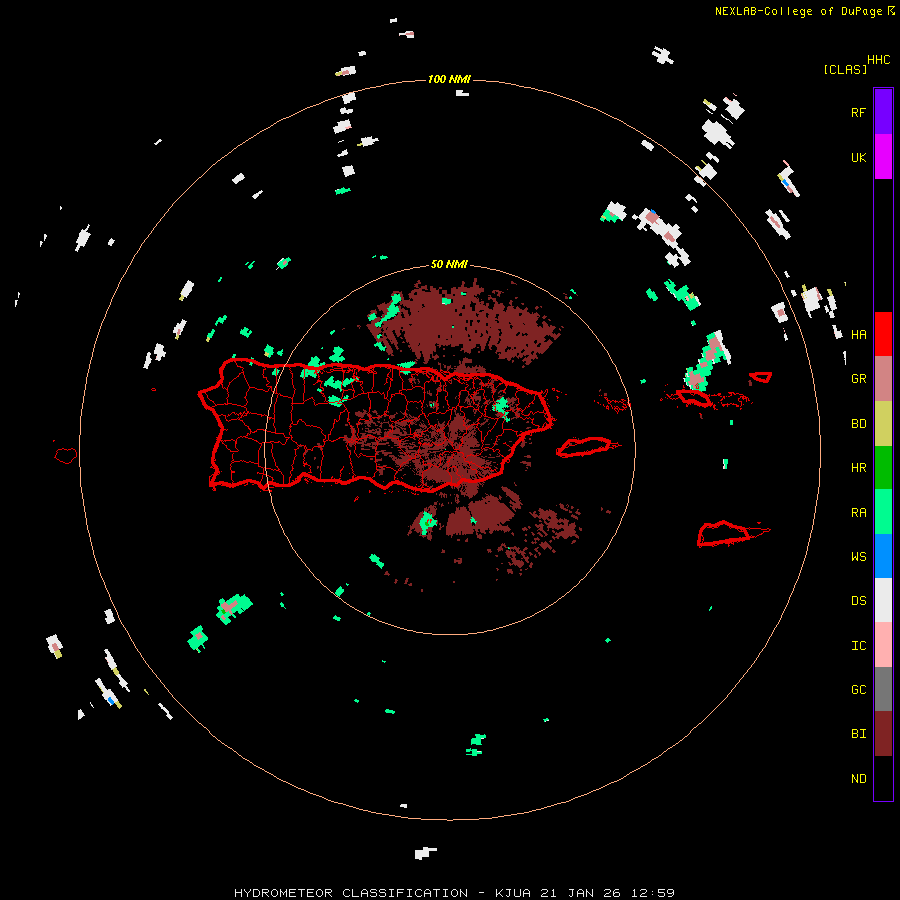Screen dimensions: 900x900
Task: Click the RF purple legend swatch
Action: [x=883, y=112]
